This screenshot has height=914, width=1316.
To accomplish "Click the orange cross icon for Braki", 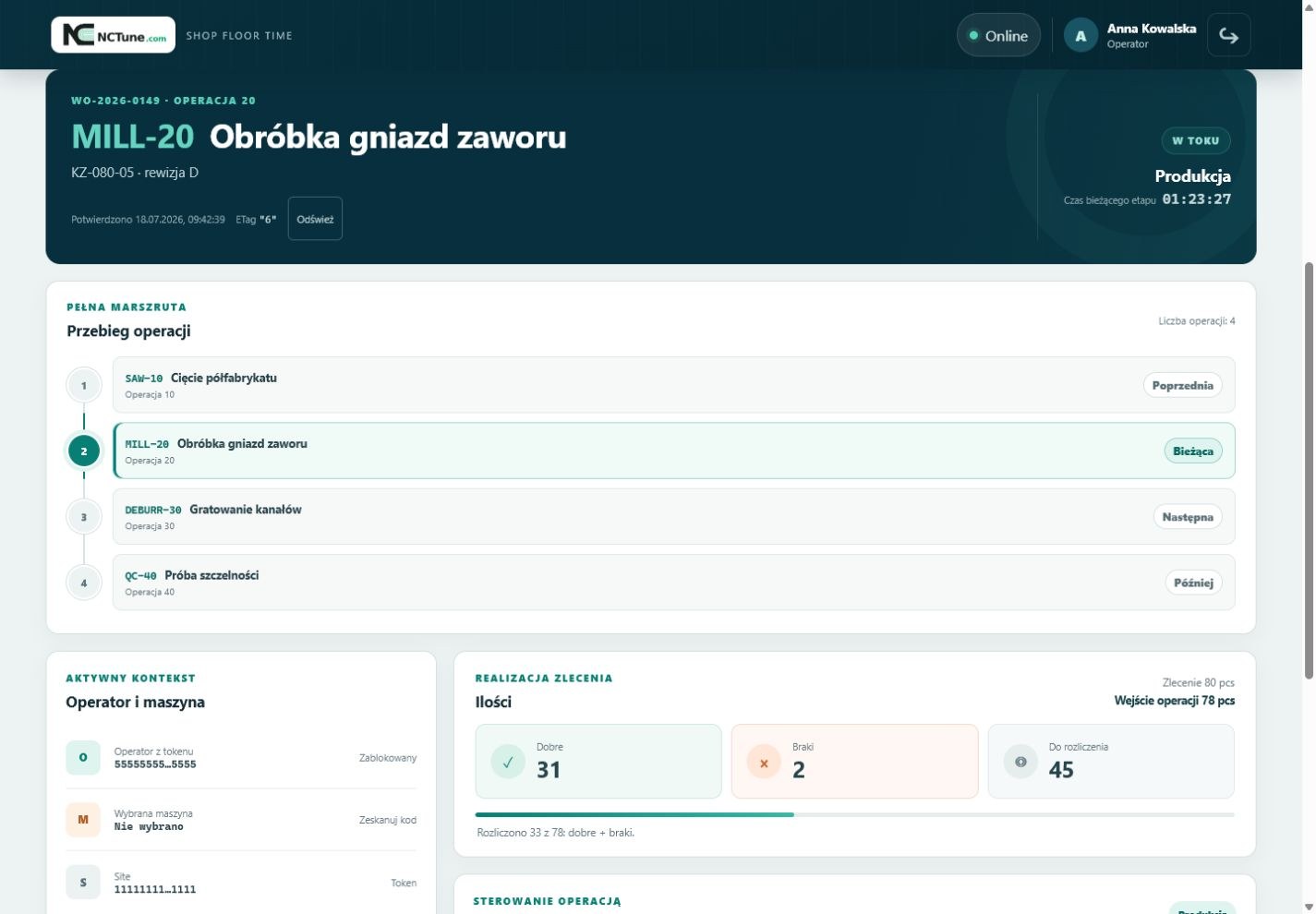I will 764,762.
